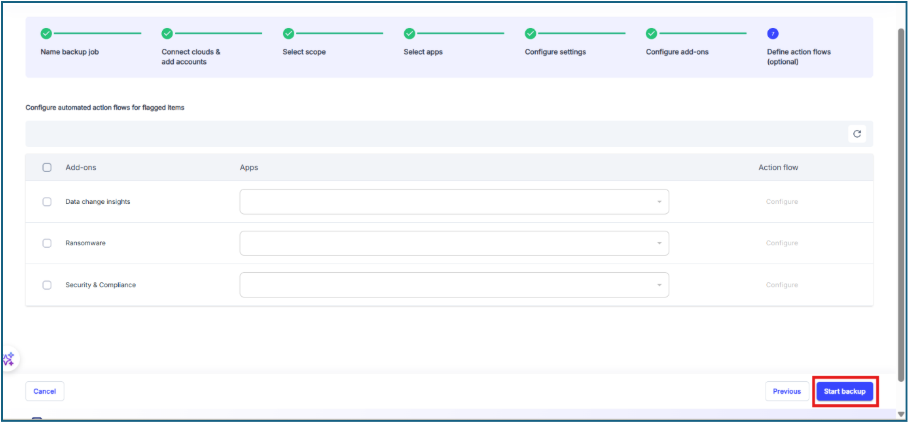Click the refresh icon above the table

click(x=857, y=134)
